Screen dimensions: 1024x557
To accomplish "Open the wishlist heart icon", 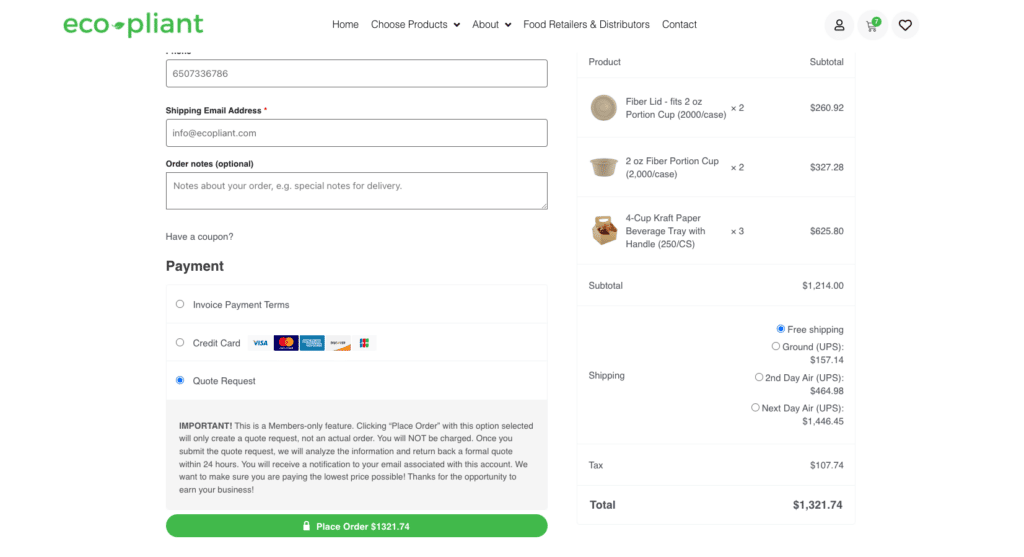I will [905, 25].
